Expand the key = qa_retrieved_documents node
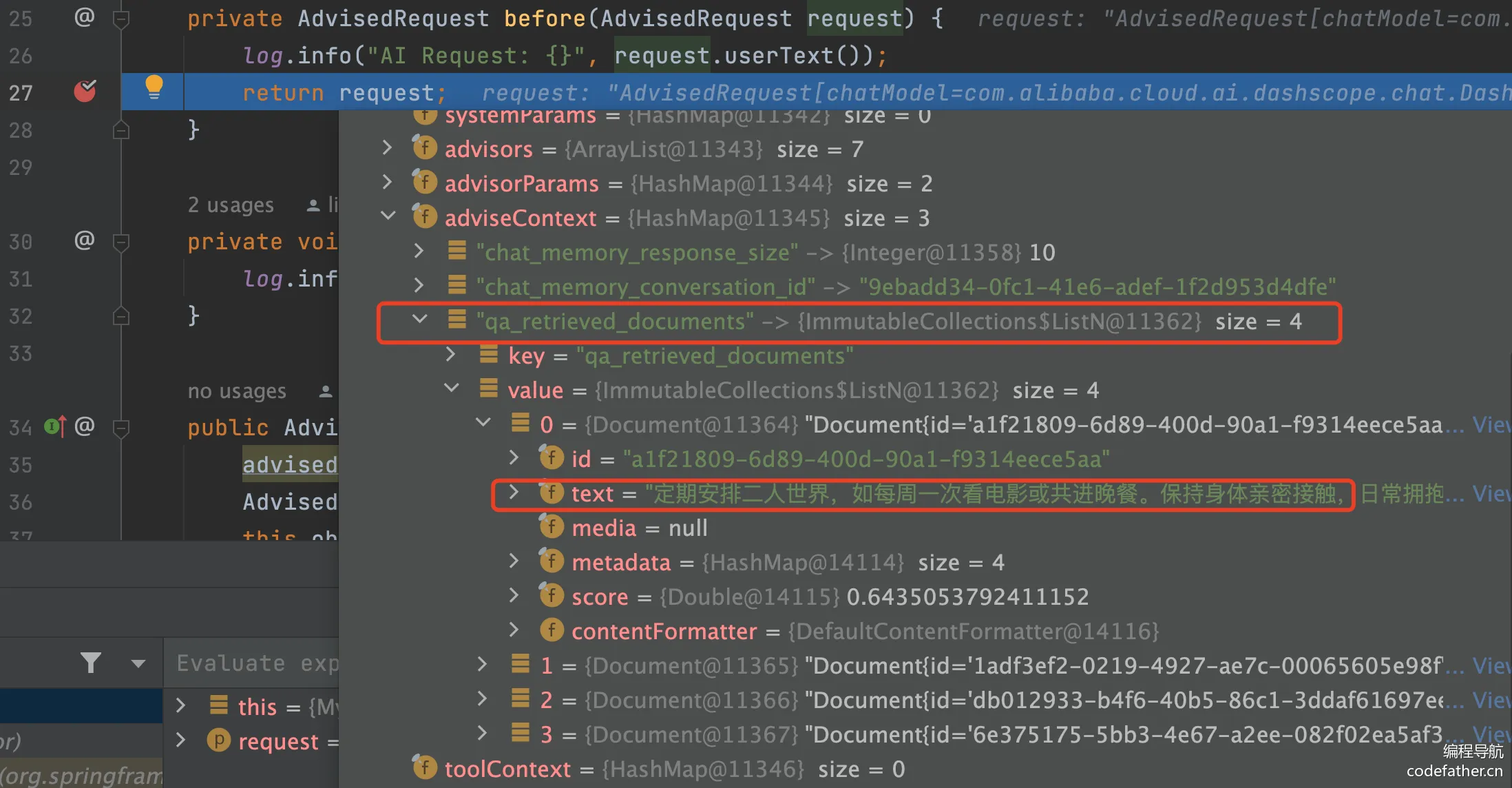Viewport: 1512px width, 788px height. [450, 354]
